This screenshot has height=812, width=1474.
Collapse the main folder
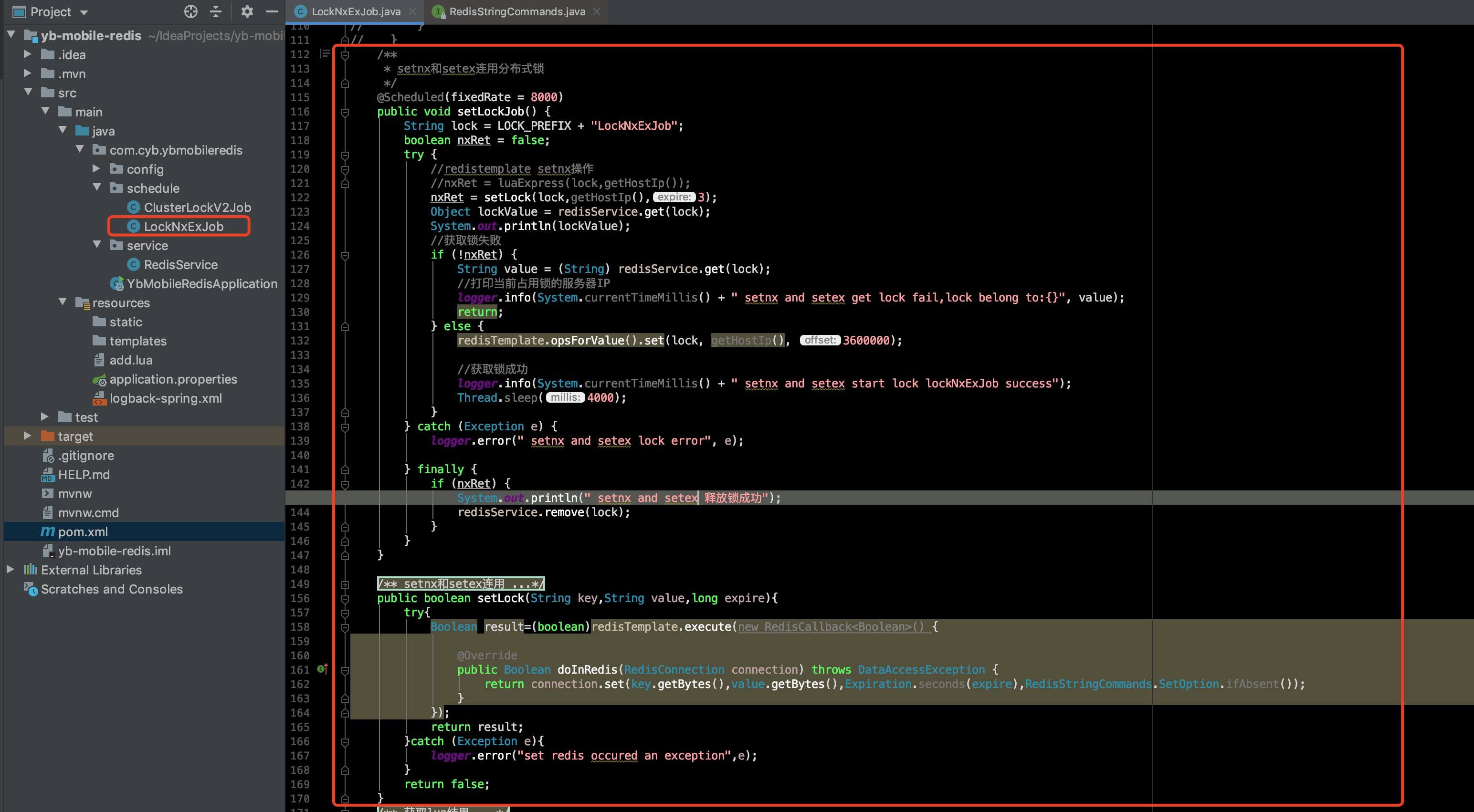coord(45,111)
